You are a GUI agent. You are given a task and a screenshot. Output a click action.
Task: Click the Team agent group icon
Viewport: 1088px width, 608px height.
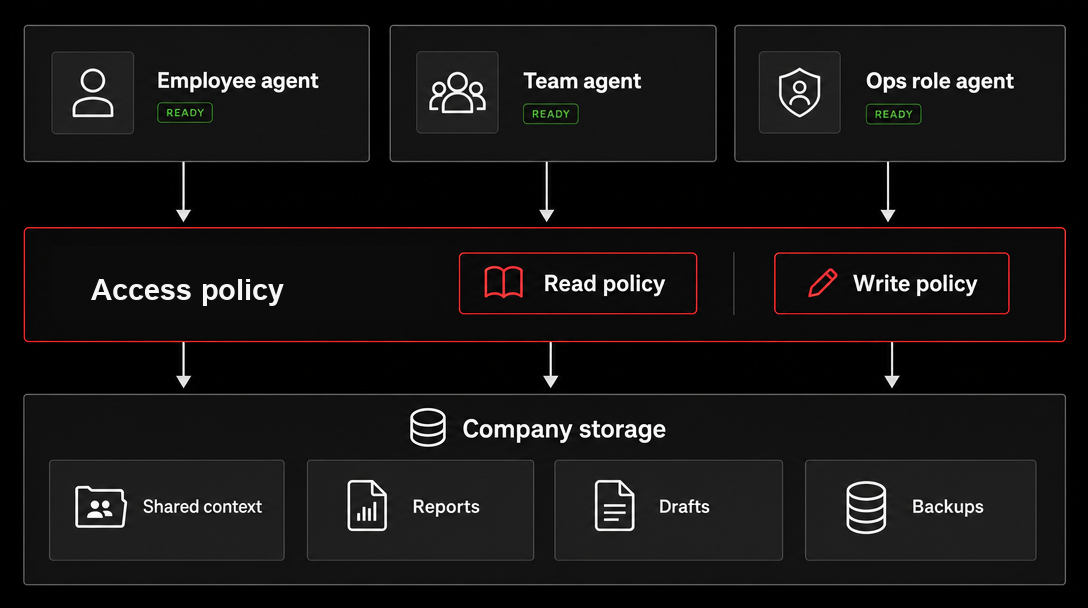pos(457,92)
